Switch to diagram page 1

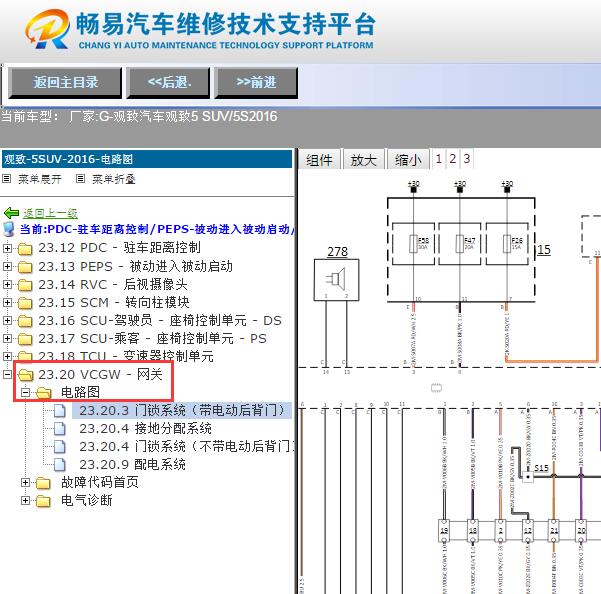click(438, 159)
